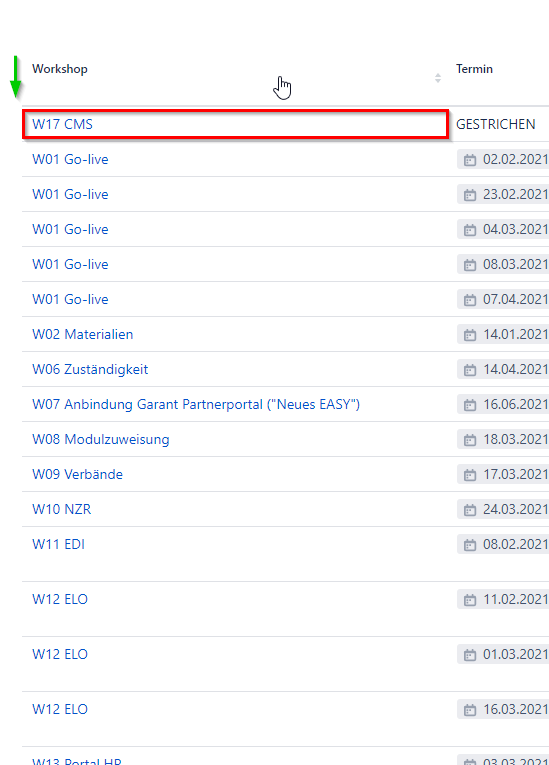Open the W11 EDI link
Viewport: 549px width, 765px height.
(59, 544)
